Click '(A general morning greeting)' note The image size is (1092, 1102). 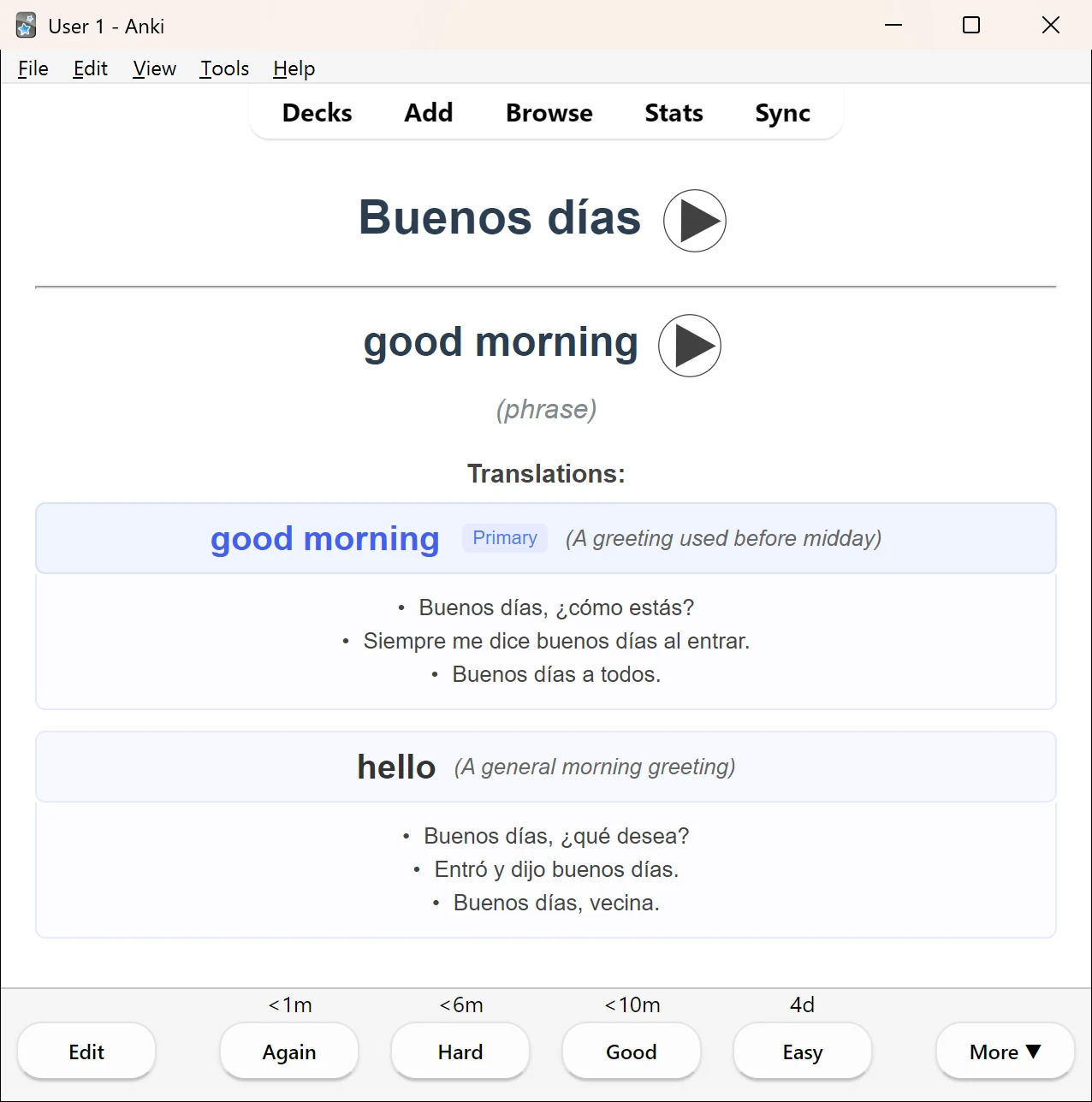click(595, 767)
